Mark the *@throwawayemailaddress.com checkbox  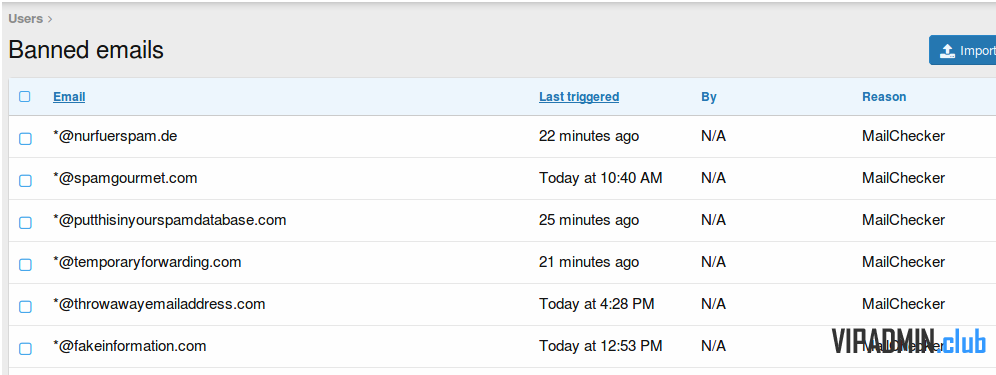click(25, 306)
